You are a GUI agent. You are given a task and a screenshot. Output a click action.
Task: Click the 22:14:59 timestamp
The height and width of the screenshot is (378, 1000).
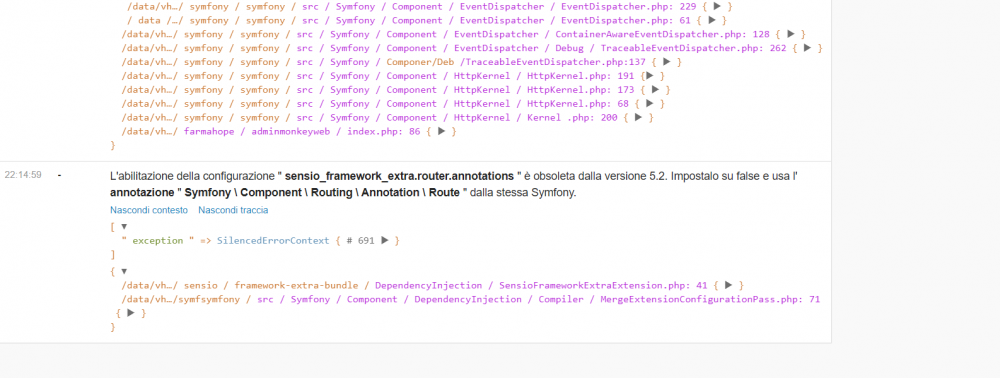point(23,175)
